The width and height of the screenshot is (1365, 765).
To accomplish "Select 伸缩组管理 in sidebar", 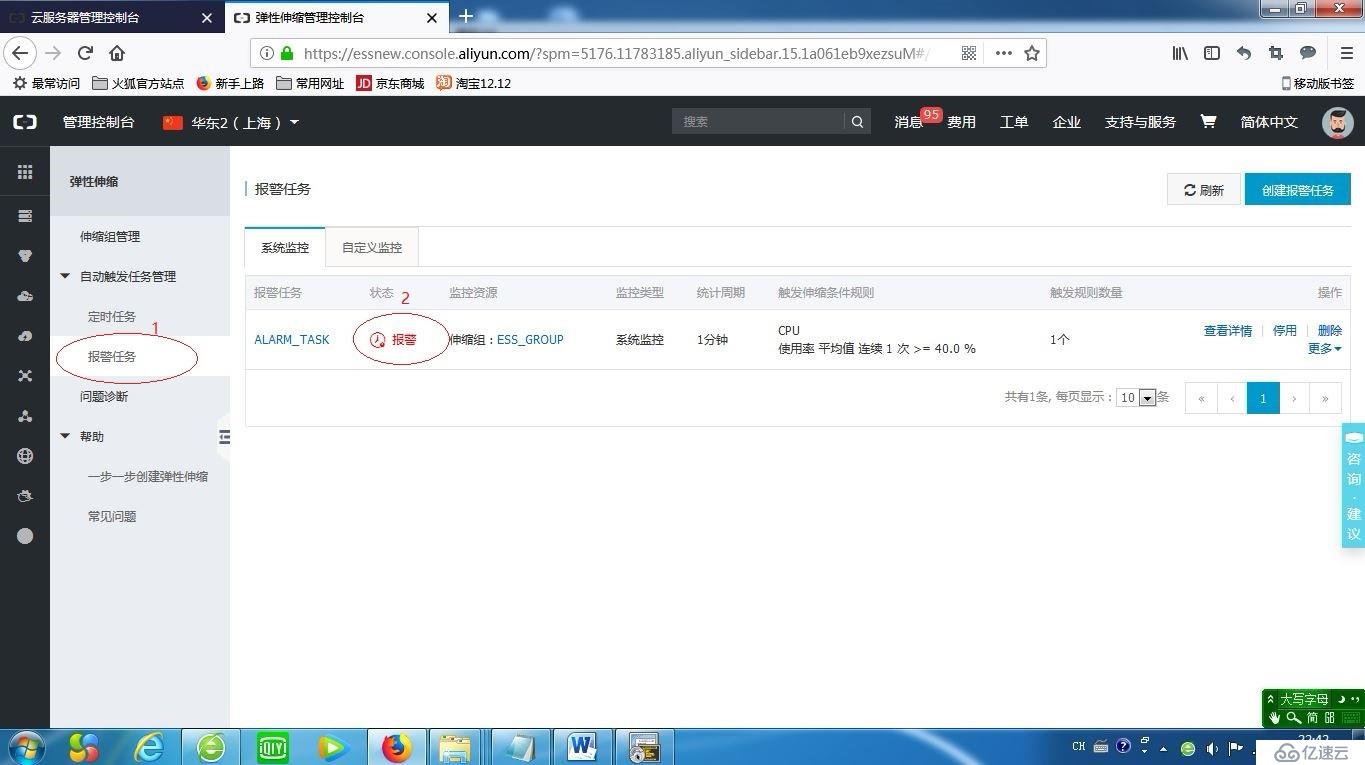I will pos(110,236).
